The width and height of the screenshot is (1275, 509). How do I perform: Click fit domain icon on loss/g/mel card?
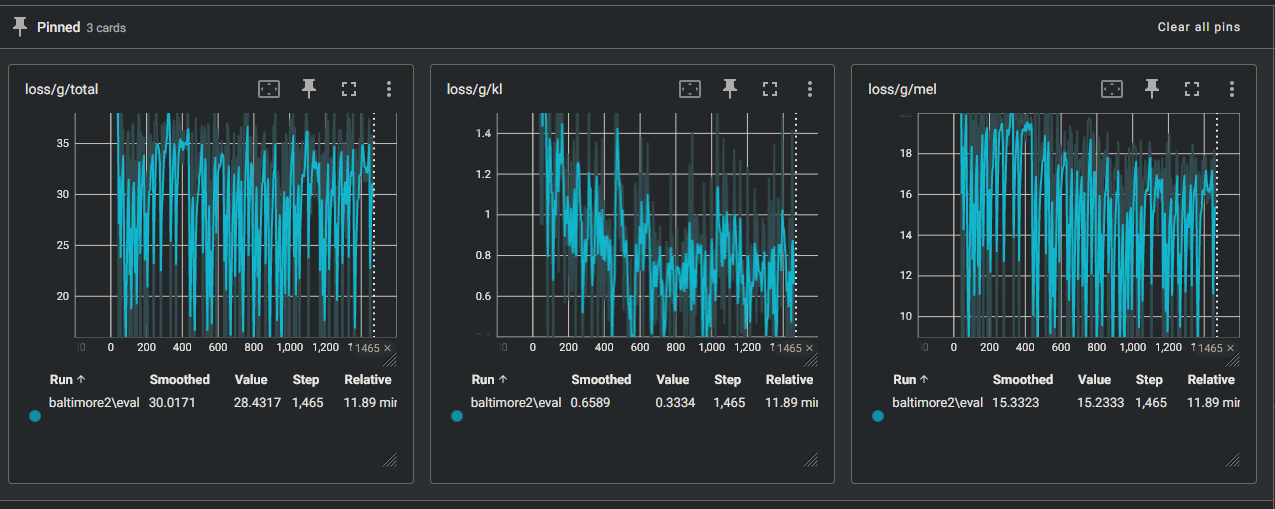[1112, 89]
